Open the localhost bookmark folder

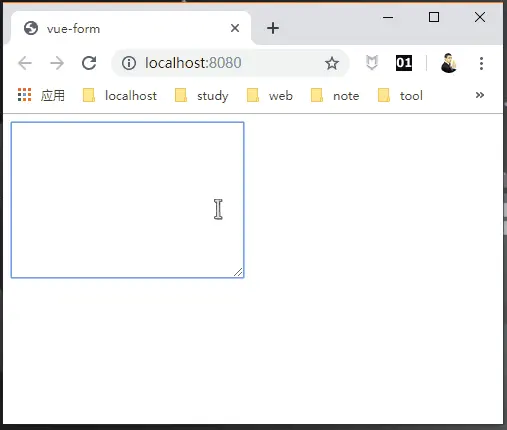coord(120,96)
